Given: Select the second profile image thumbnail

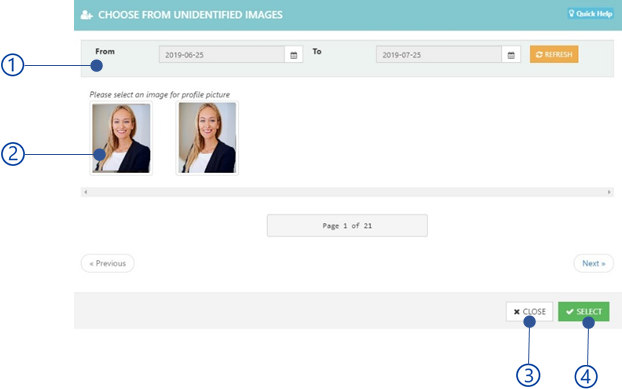Looking at the screenshot, I should tap(207, 138).
